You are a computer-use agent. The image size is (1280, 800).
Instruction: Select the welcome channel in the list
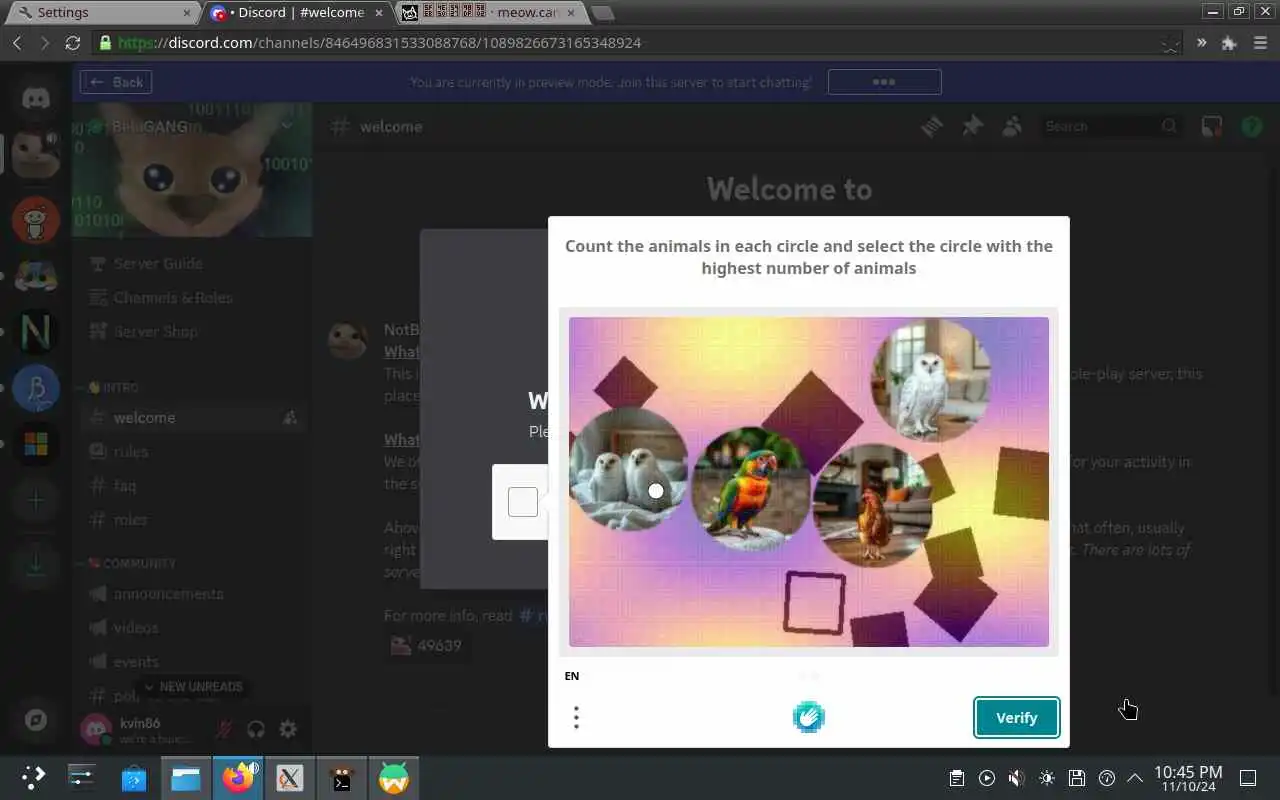coord(192,418)
